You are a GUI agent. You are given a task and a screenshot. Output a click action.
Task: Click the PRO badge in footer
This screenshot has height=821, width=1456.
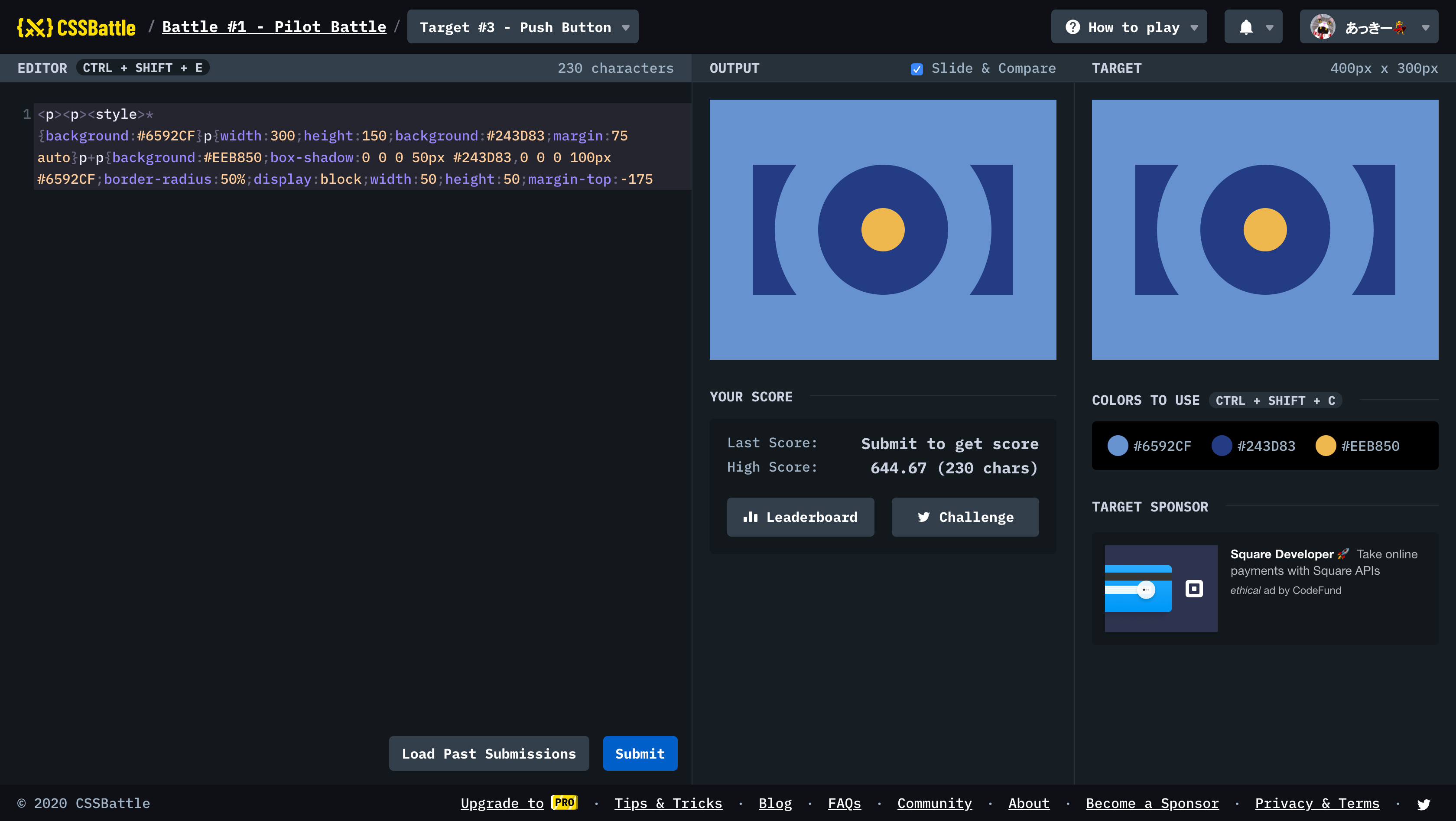click(x=564, y=802)
